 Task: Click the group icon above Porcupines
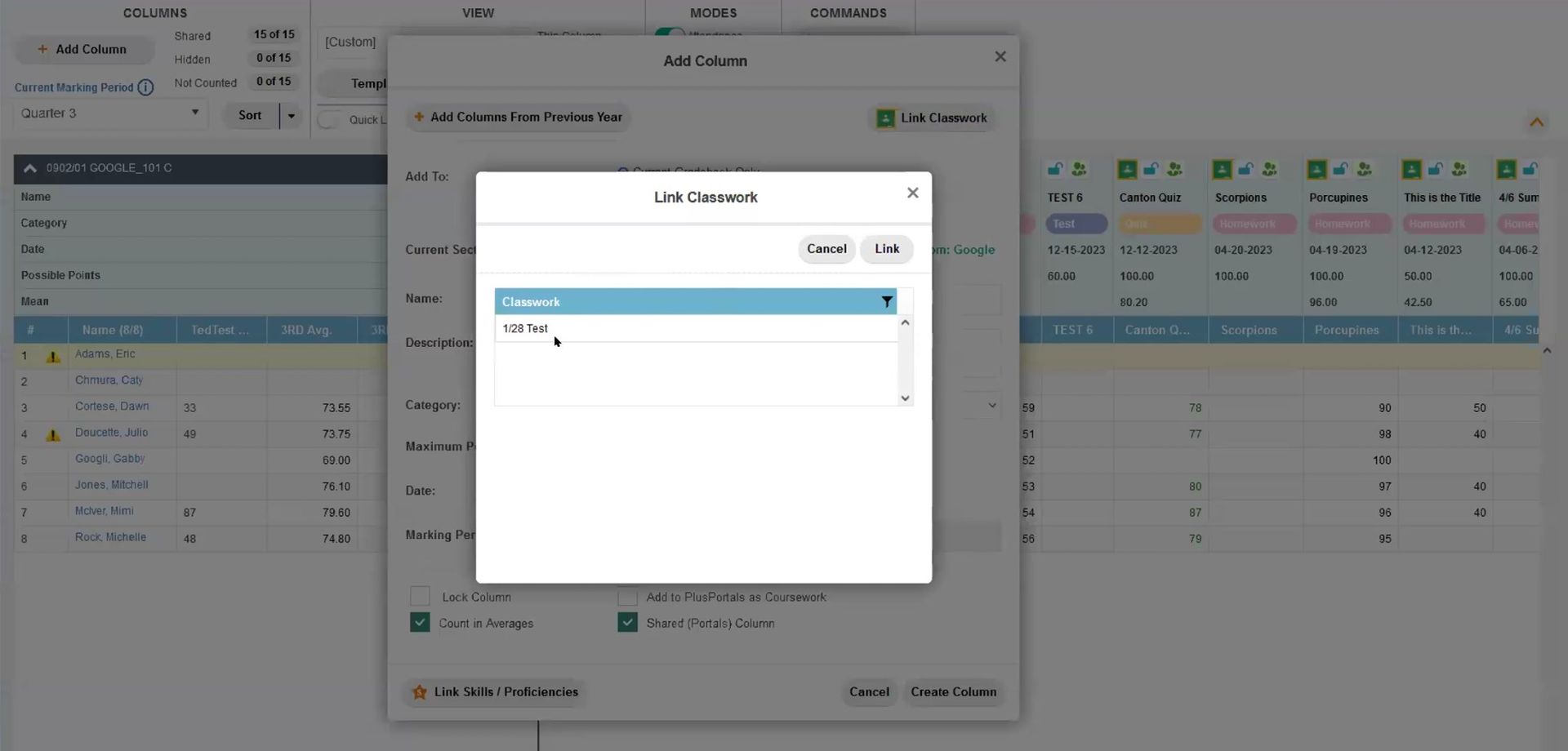pyautogui.click(x=1364, y=169)
